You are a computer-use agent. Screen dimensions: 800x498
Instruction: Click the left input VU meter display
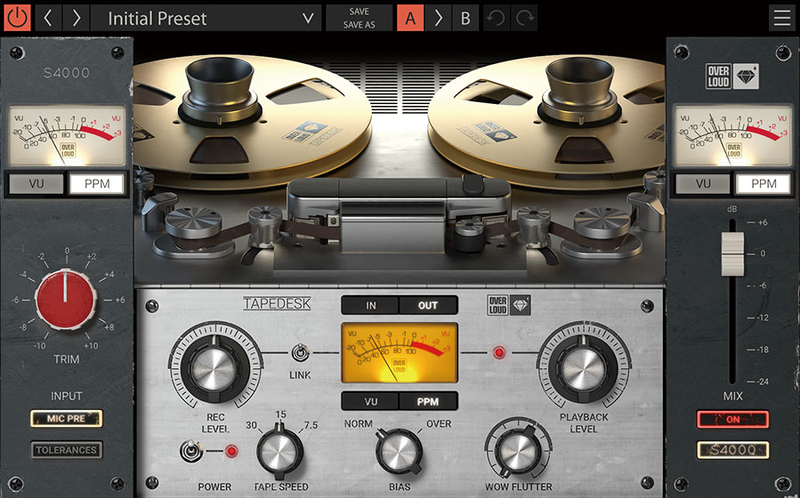[x=67, y=136]
